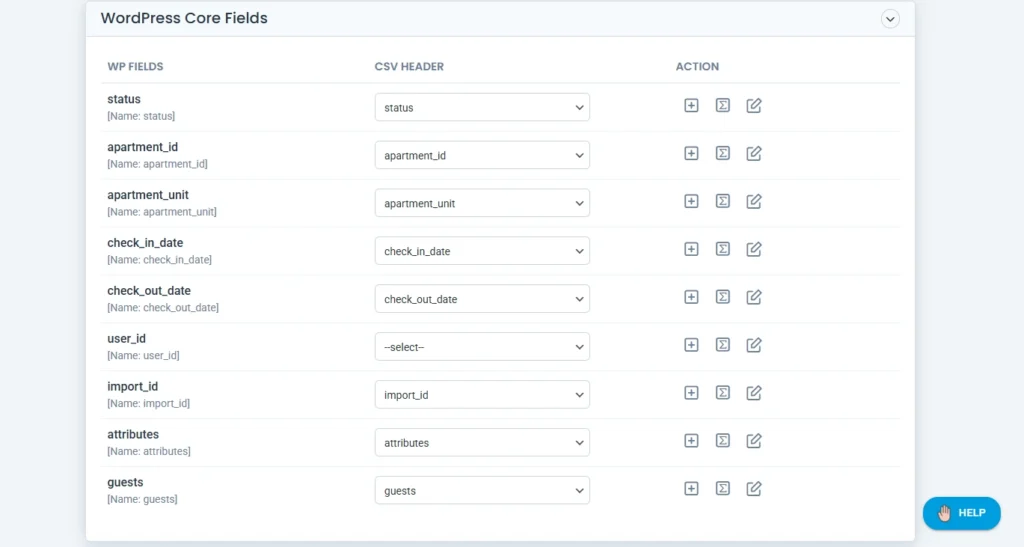The height and width of the screenshot is (547, 1024).
Task: Click the plus icon in the import_id row
Action: (x=691, y=393)
